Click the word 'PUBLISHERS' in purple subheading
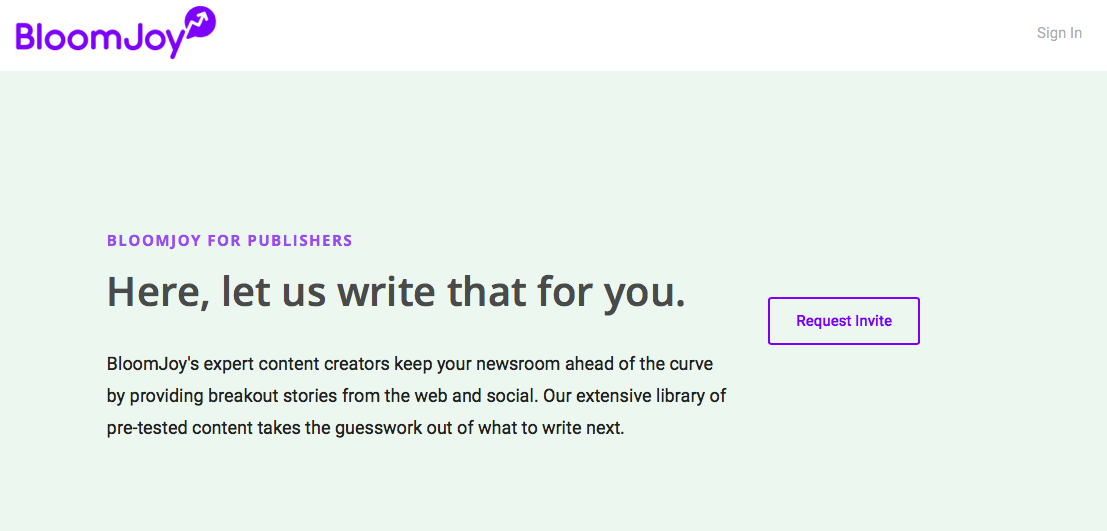 click(x=300, y=241)
